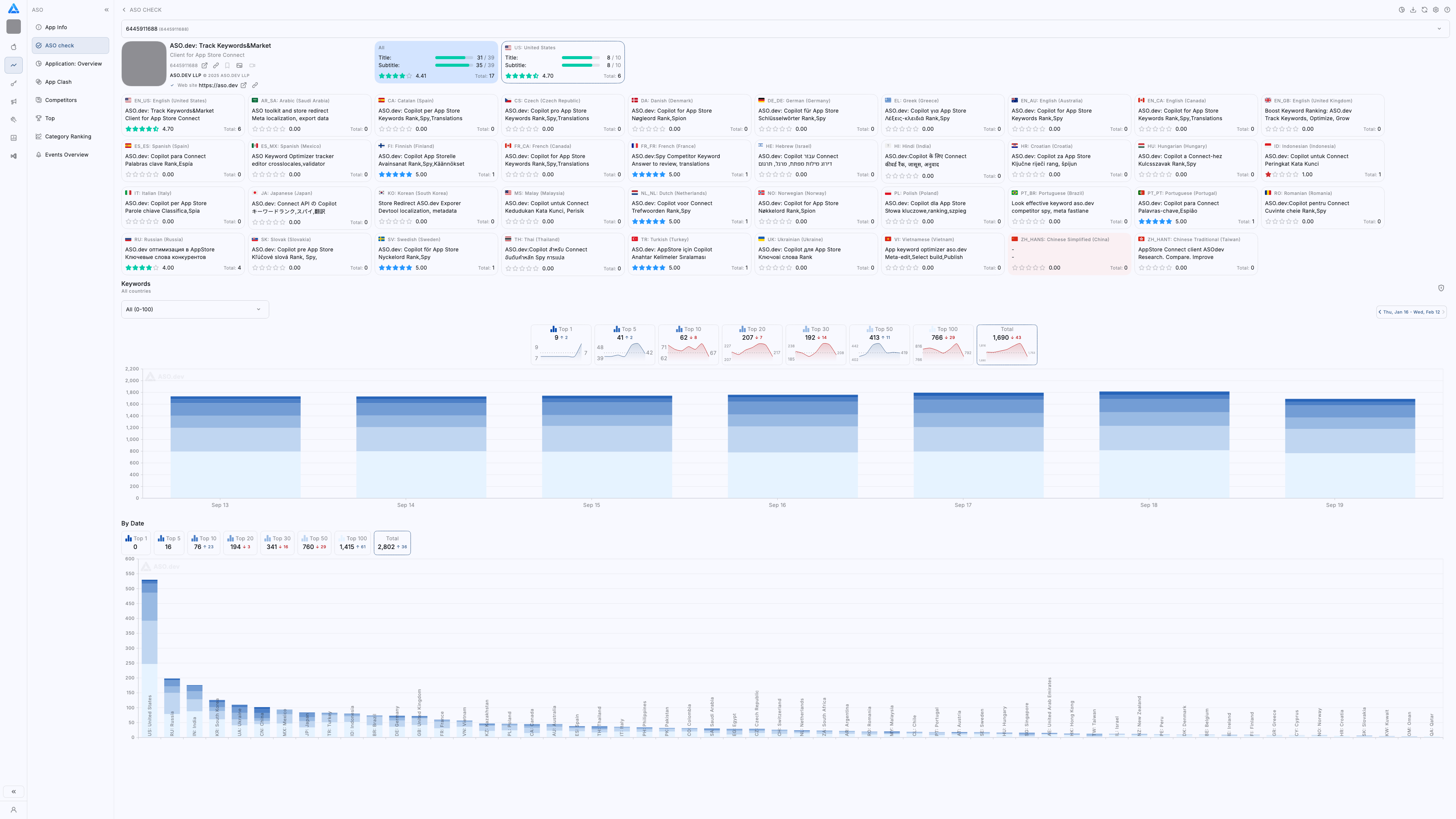Click the Apple logo icon in left rail

click(14, 47)
